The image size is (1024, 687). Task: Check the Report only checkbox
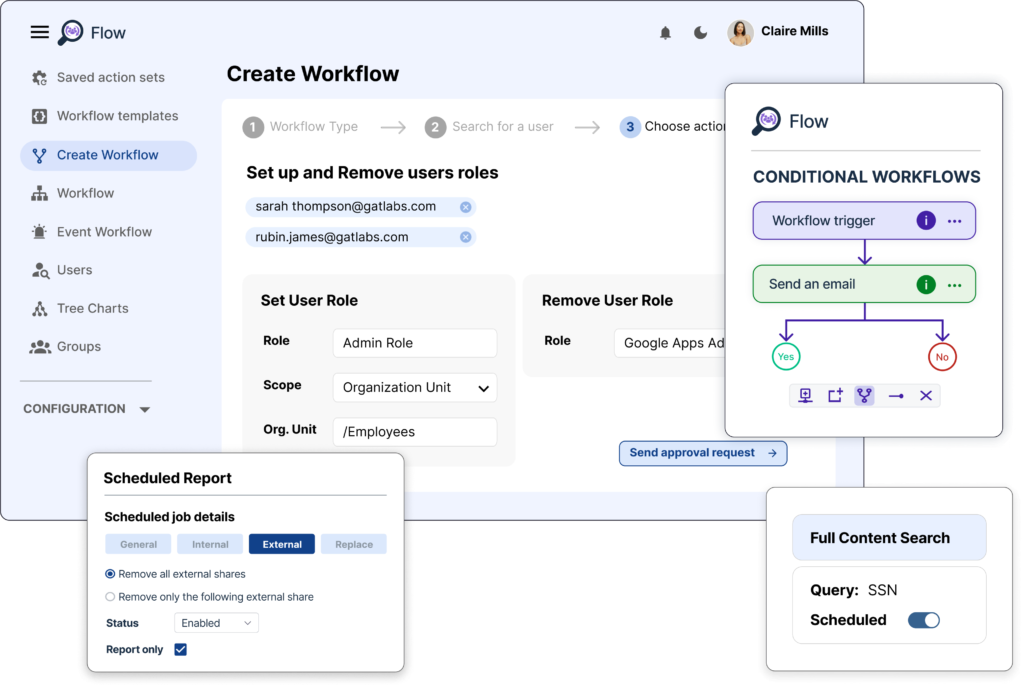(x=180, y=649)
